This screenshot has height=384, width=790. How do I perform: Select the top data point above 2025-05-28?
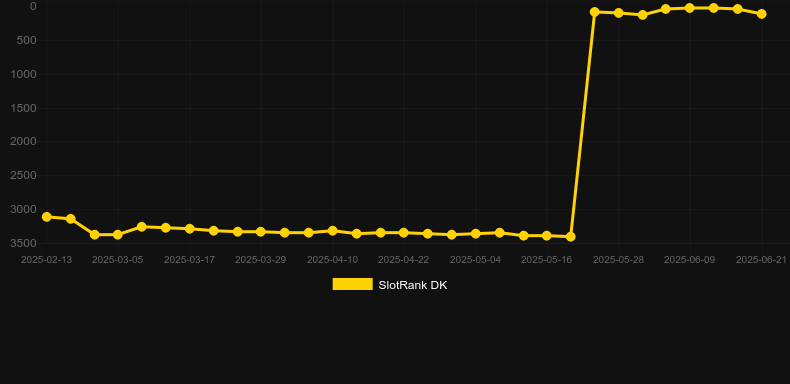click(619, 13)
